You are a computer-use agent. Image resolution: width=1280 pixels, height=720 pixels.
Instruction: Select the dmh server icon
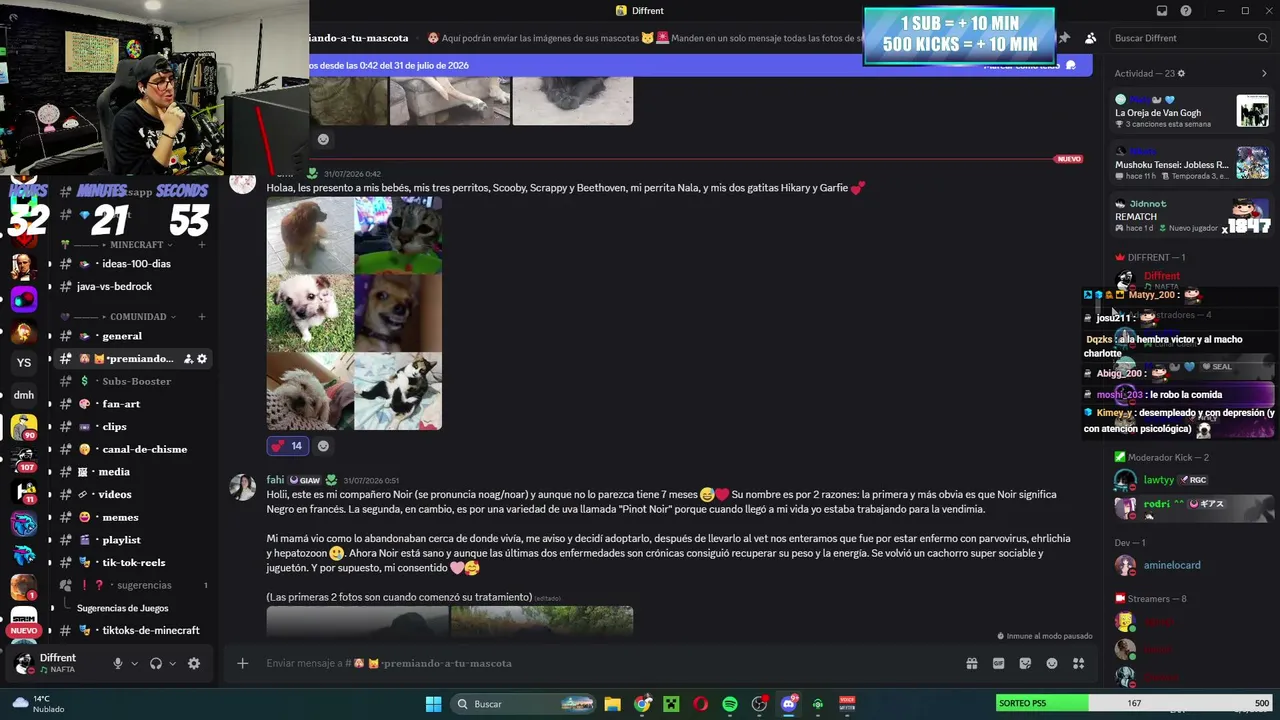(x=24, y=395)
